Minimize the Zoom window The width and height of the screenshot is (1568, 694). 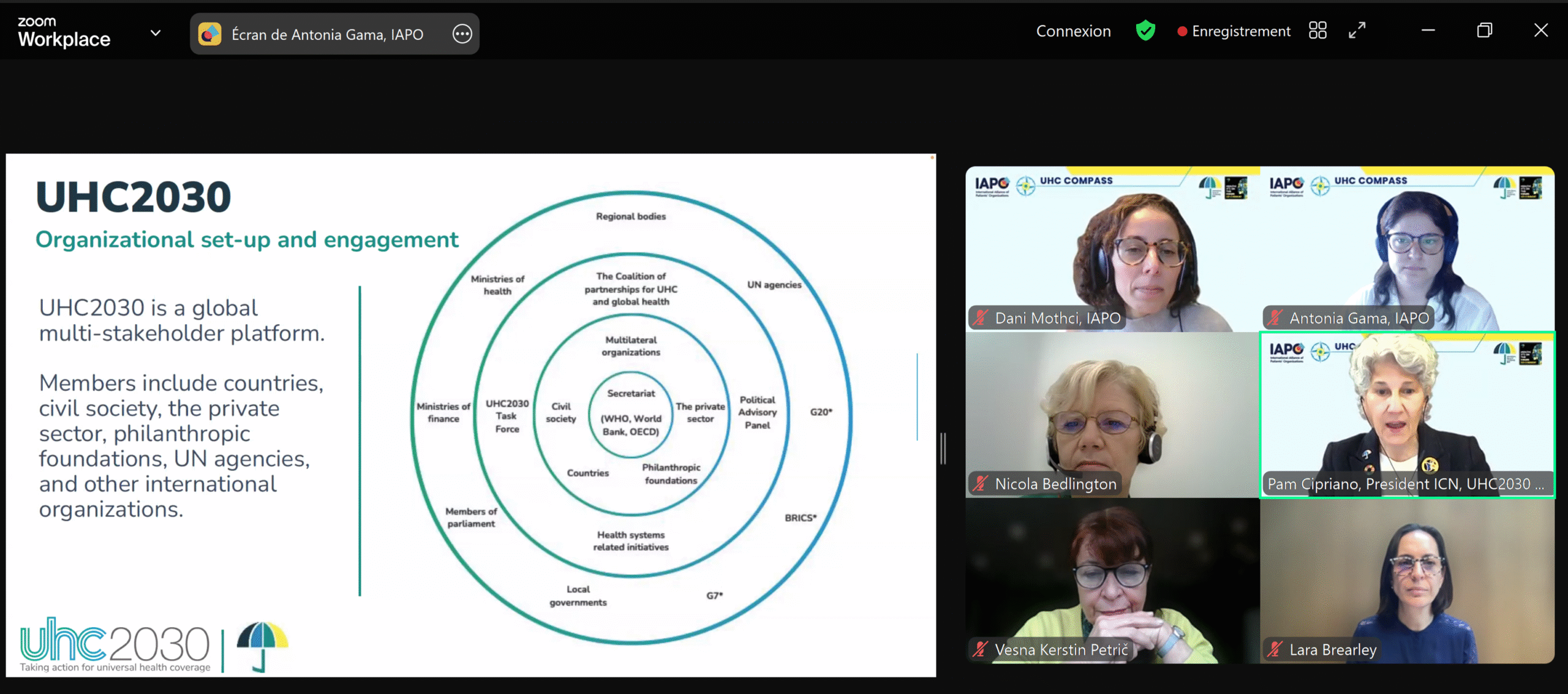coord(1428,30)
